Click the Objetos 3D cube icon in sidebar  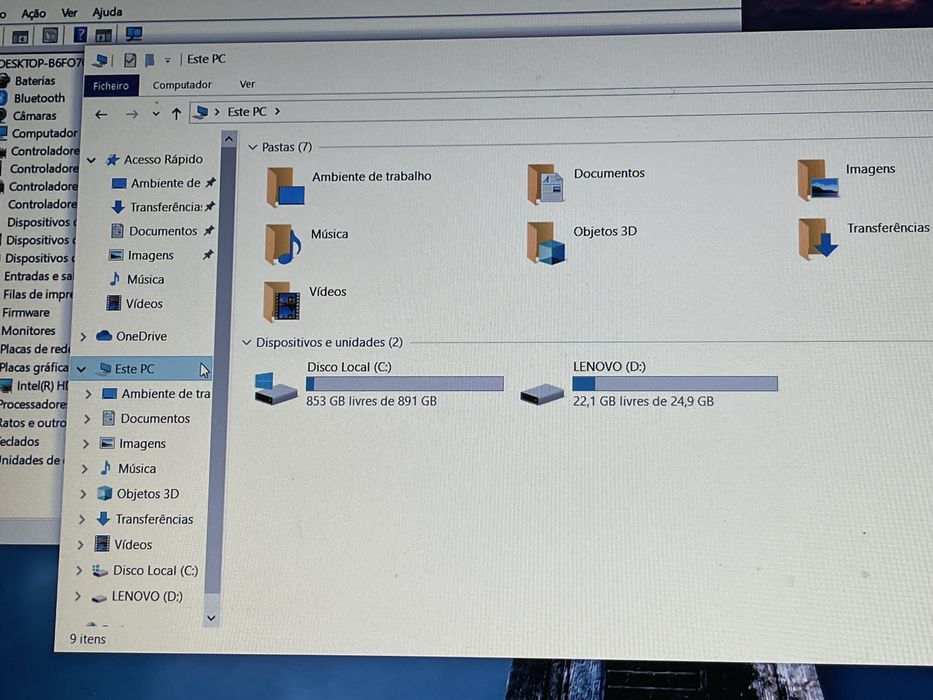pyautogui.click(x=105, y=493)
